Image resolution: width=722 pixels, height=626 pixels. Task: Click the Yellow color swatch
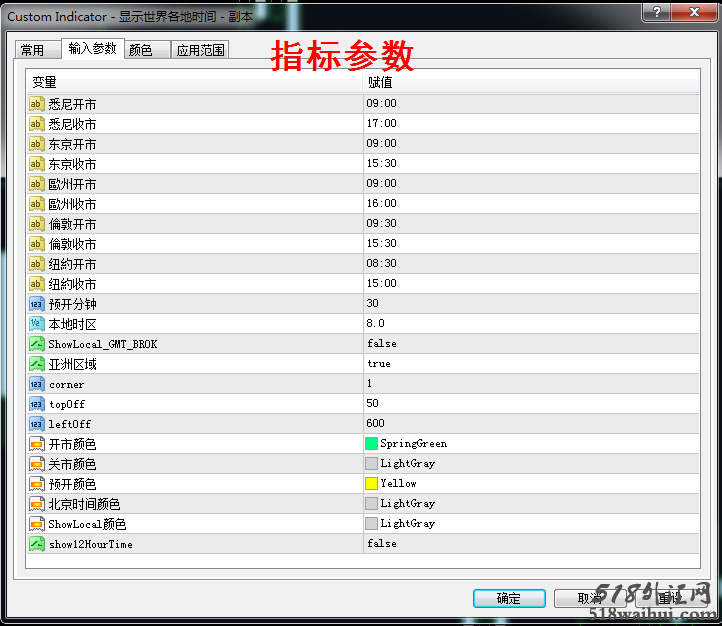click(371, 483)
